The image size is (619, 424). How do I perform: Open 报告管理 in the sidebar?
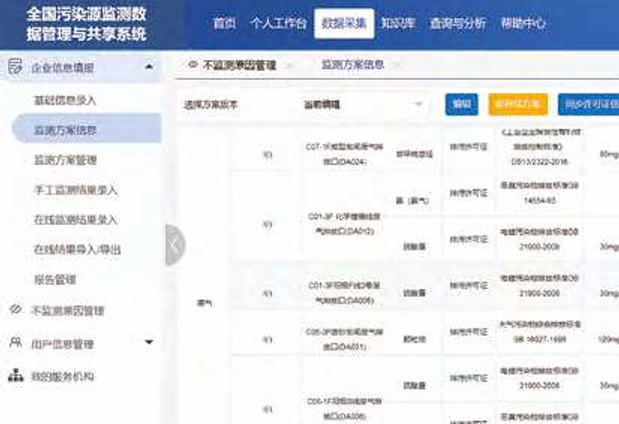55,279
